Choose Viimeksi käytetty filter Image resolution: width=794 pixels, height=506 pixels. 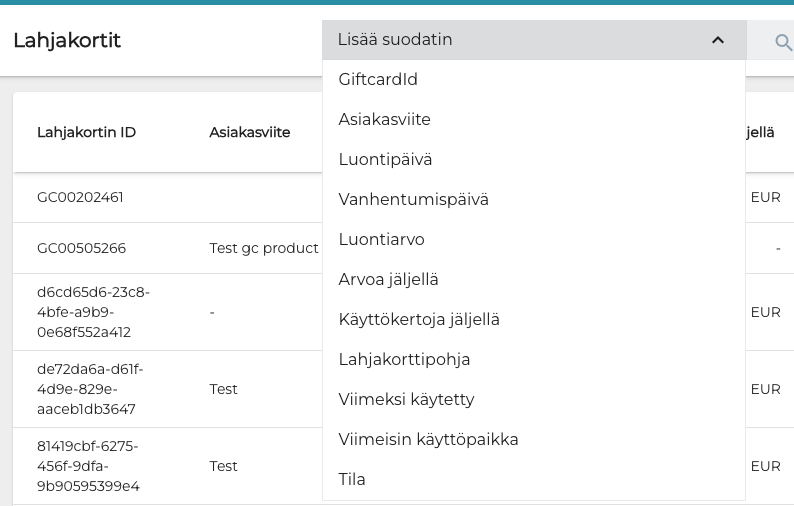pos(406,400)
